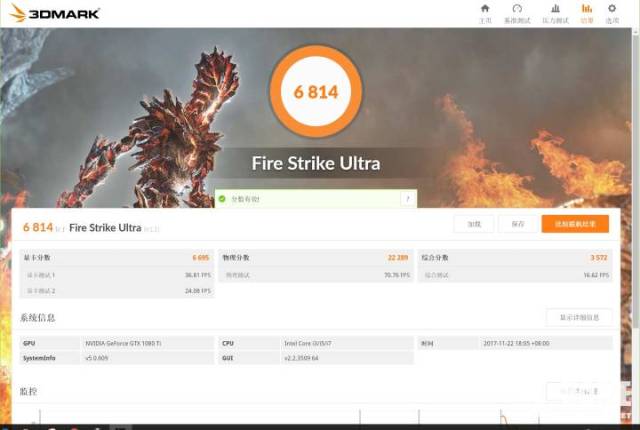The width and height of the screenshot is (640, 430).
Task: Open the Benchmarks gauge icon
Action: (517, 9)
